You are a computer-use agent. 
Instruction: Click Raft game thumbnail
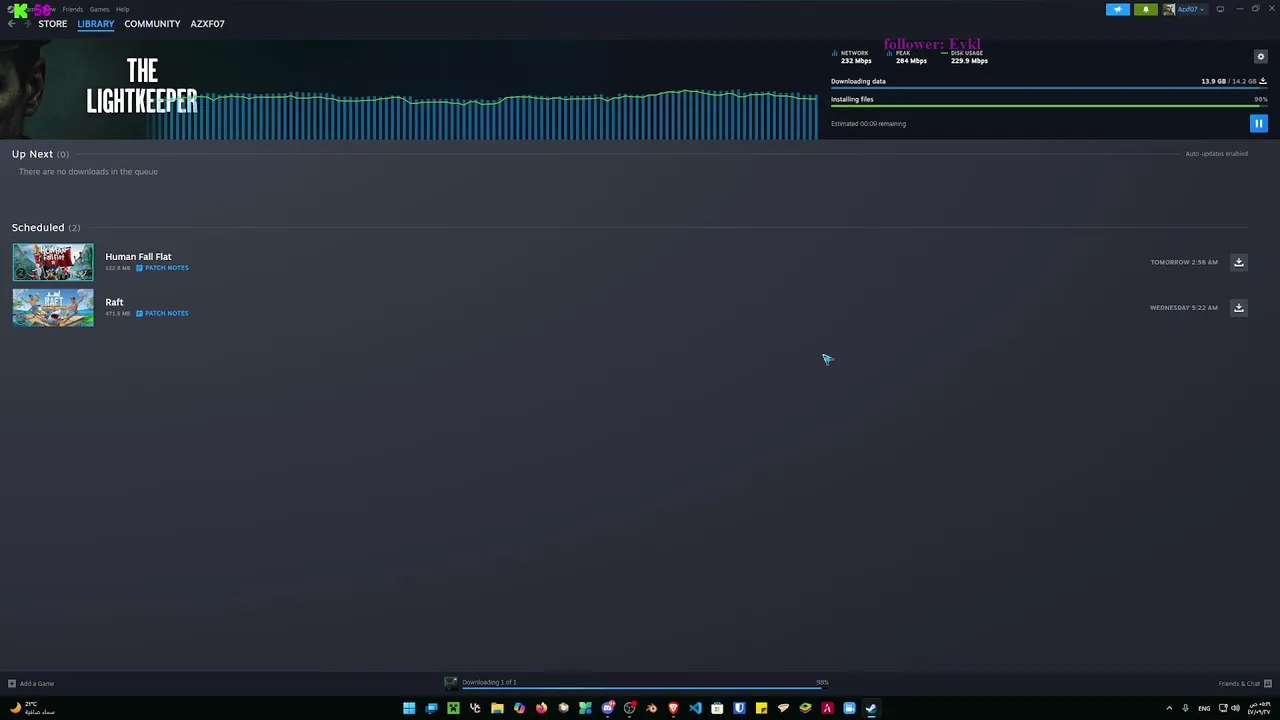click(x=53, y=307)
